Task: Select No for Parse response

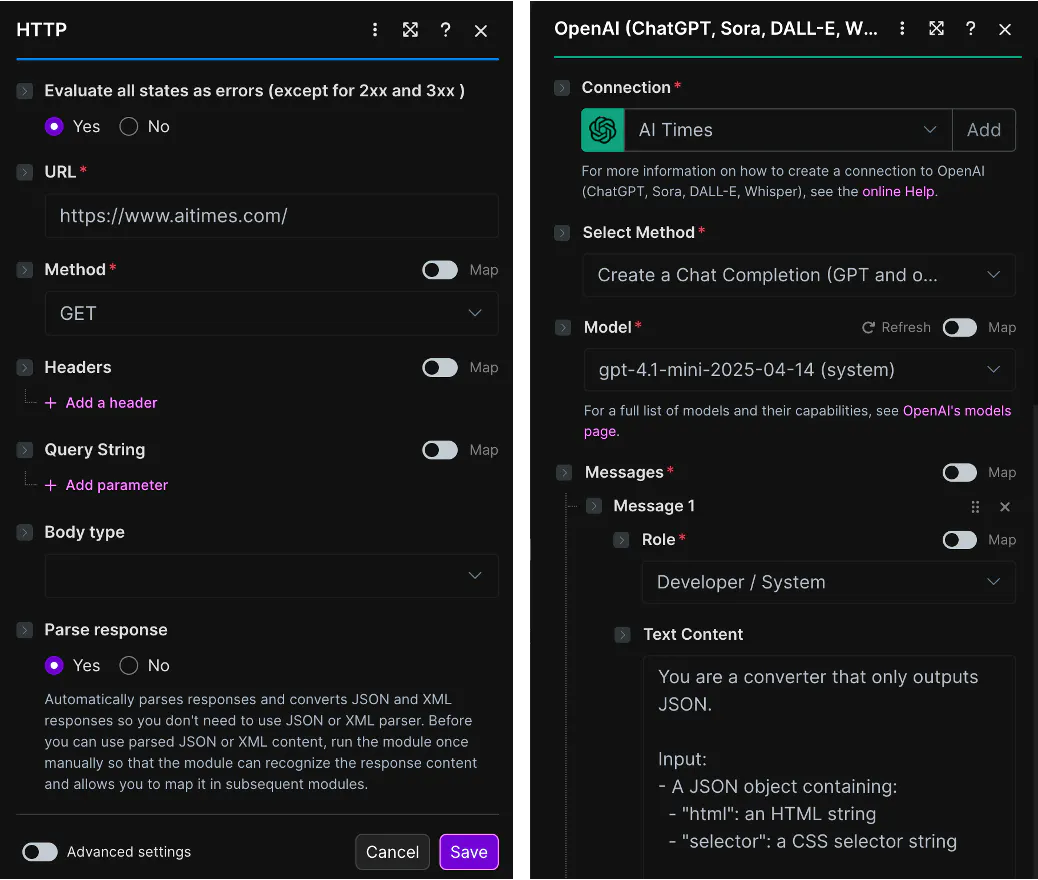Action: pyautogui.click(x=129, y=665)
